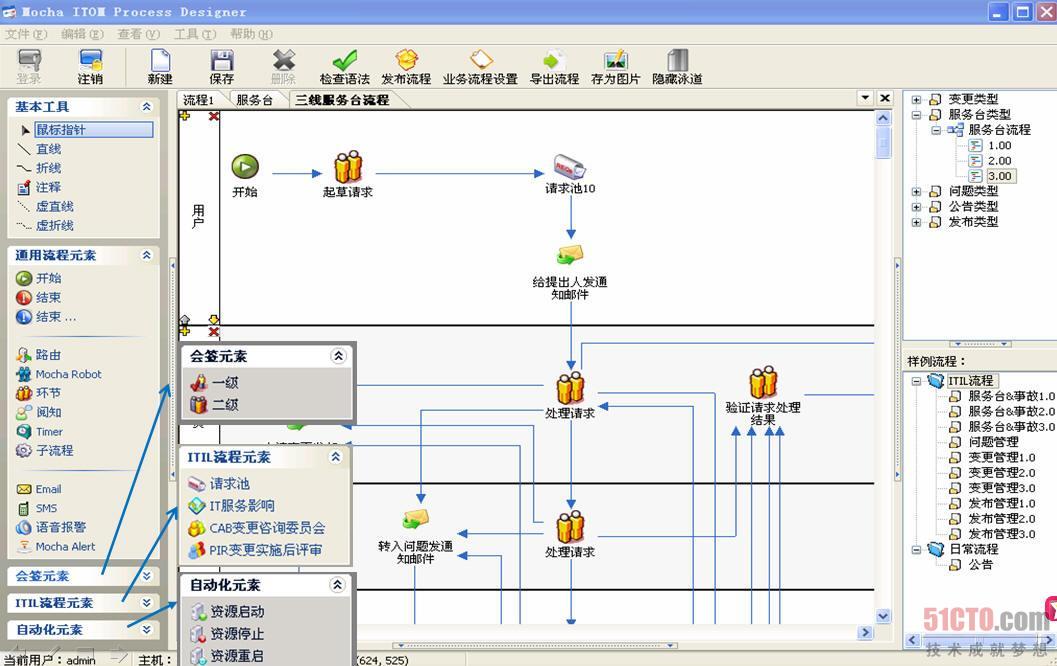
Task: Select version 1.00 of 服务台流程
Action: 1000,145
